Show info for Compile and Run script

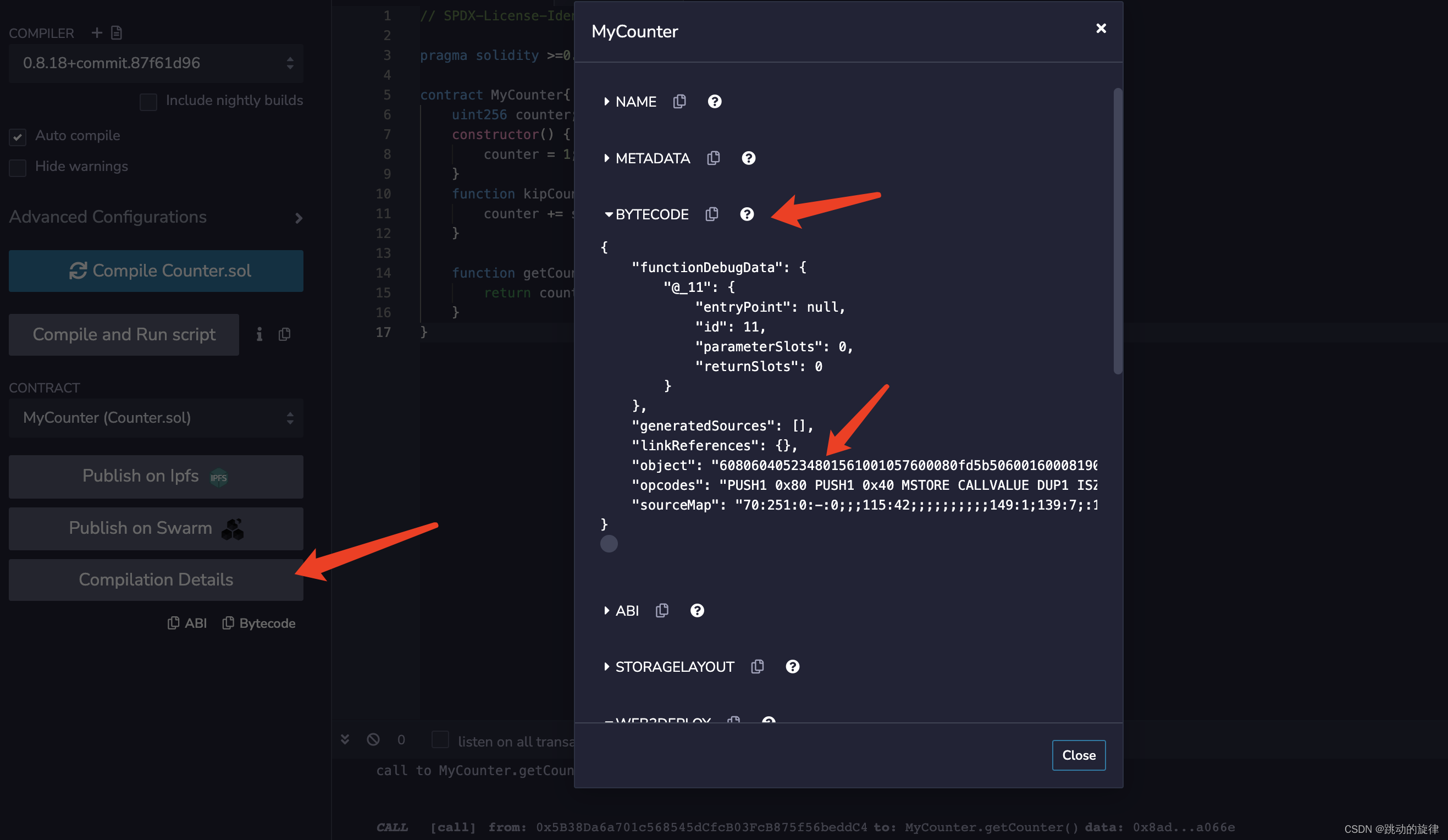pyautogui.click(x=259, y=334)
